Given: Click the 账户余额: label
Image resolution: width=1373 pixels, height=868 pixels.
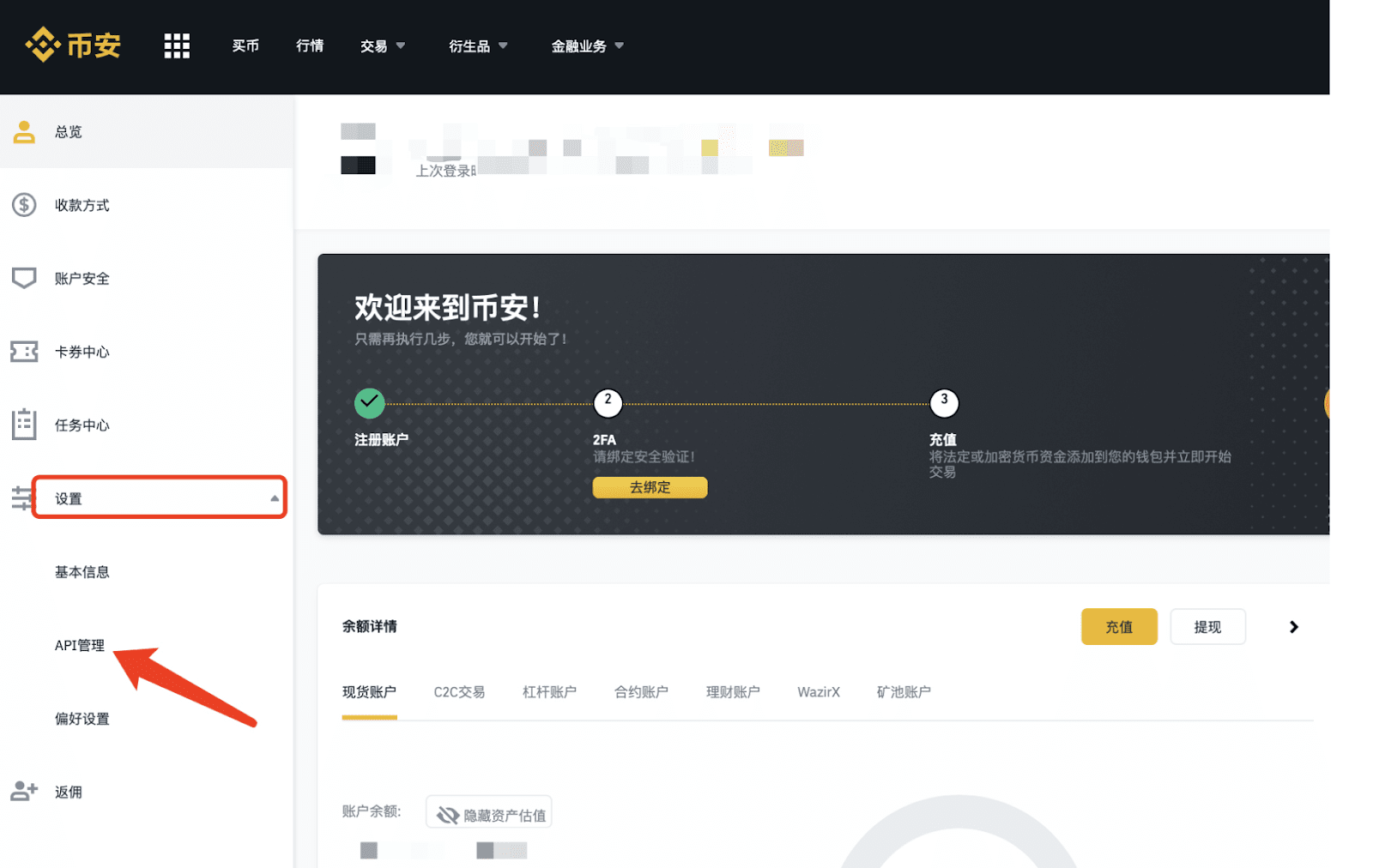Looking at the screenshot, I should pos(372,811).
